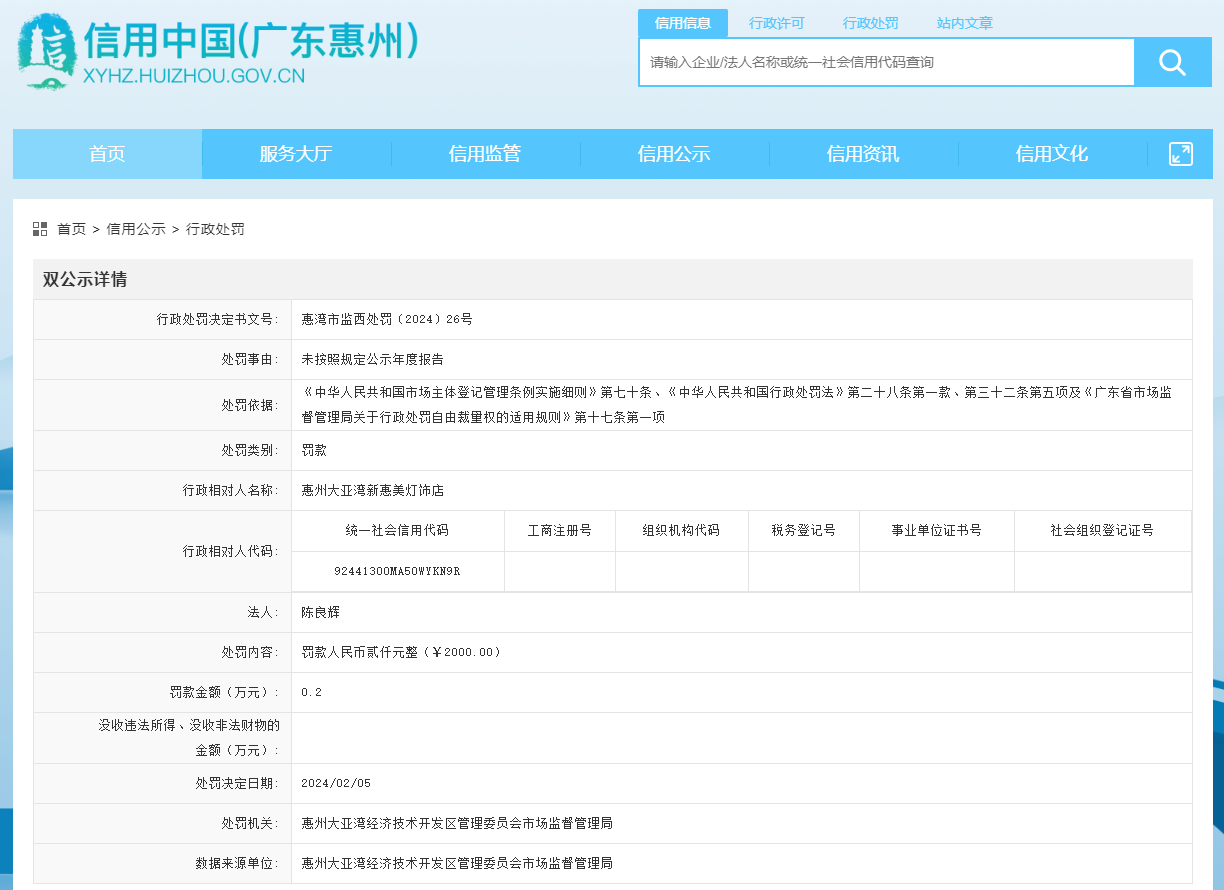
Task: Click the 行政处罚 breadcrumb link
Action: (215, 229)
